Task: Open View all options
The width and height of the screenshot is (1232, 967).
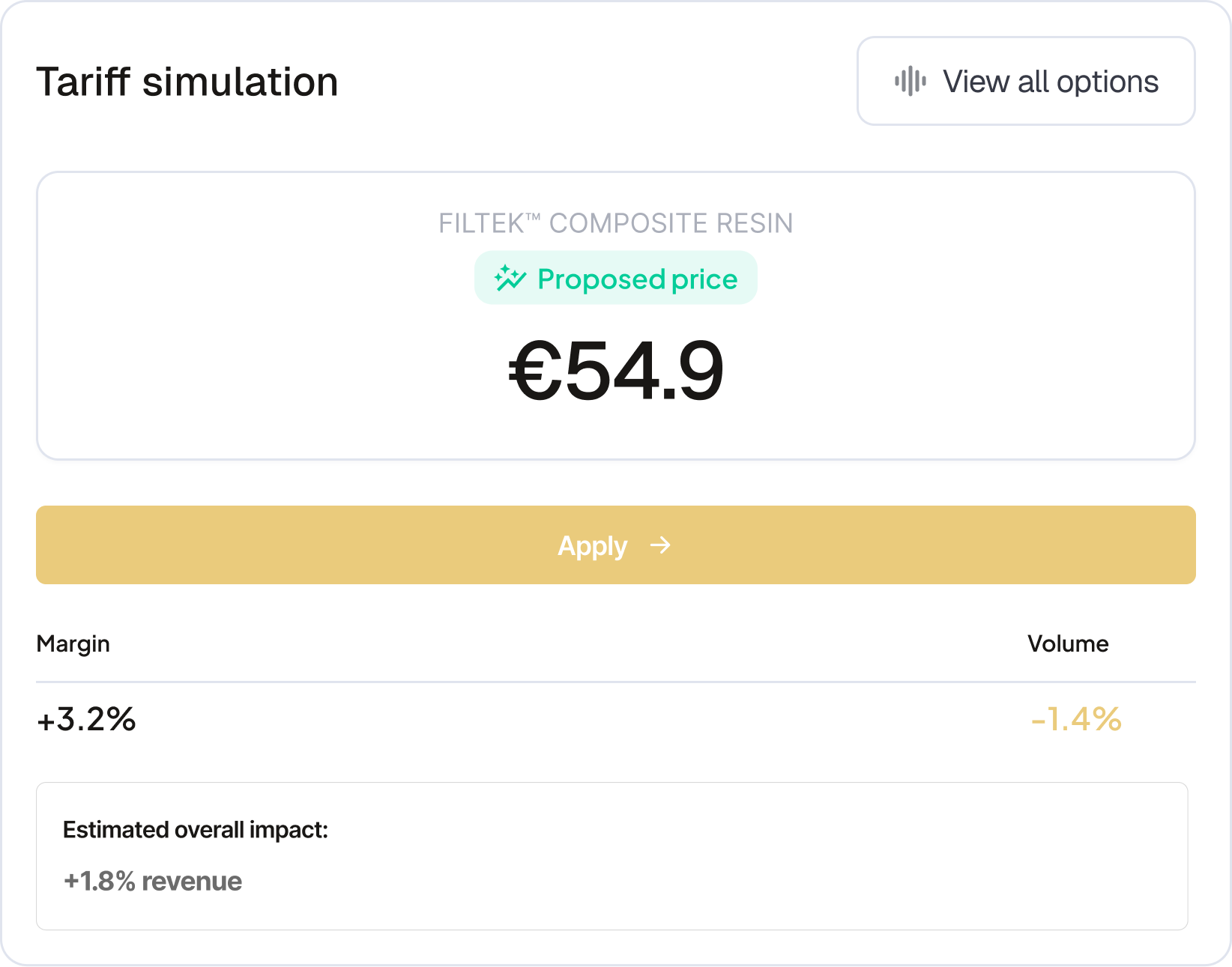Action: (x=1025, y=81)
